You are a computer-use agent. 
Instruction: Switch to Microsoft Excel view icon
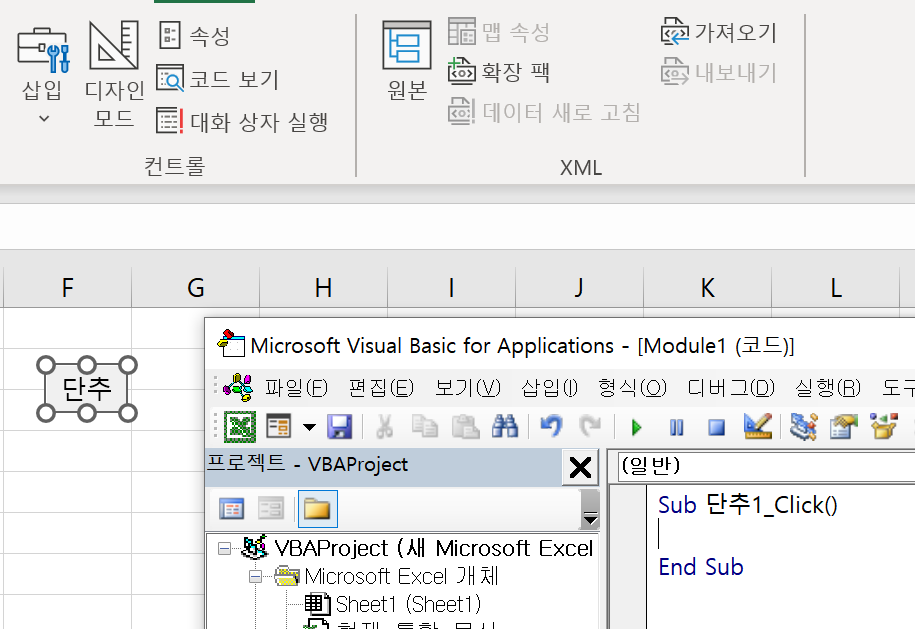click(240, 427)
